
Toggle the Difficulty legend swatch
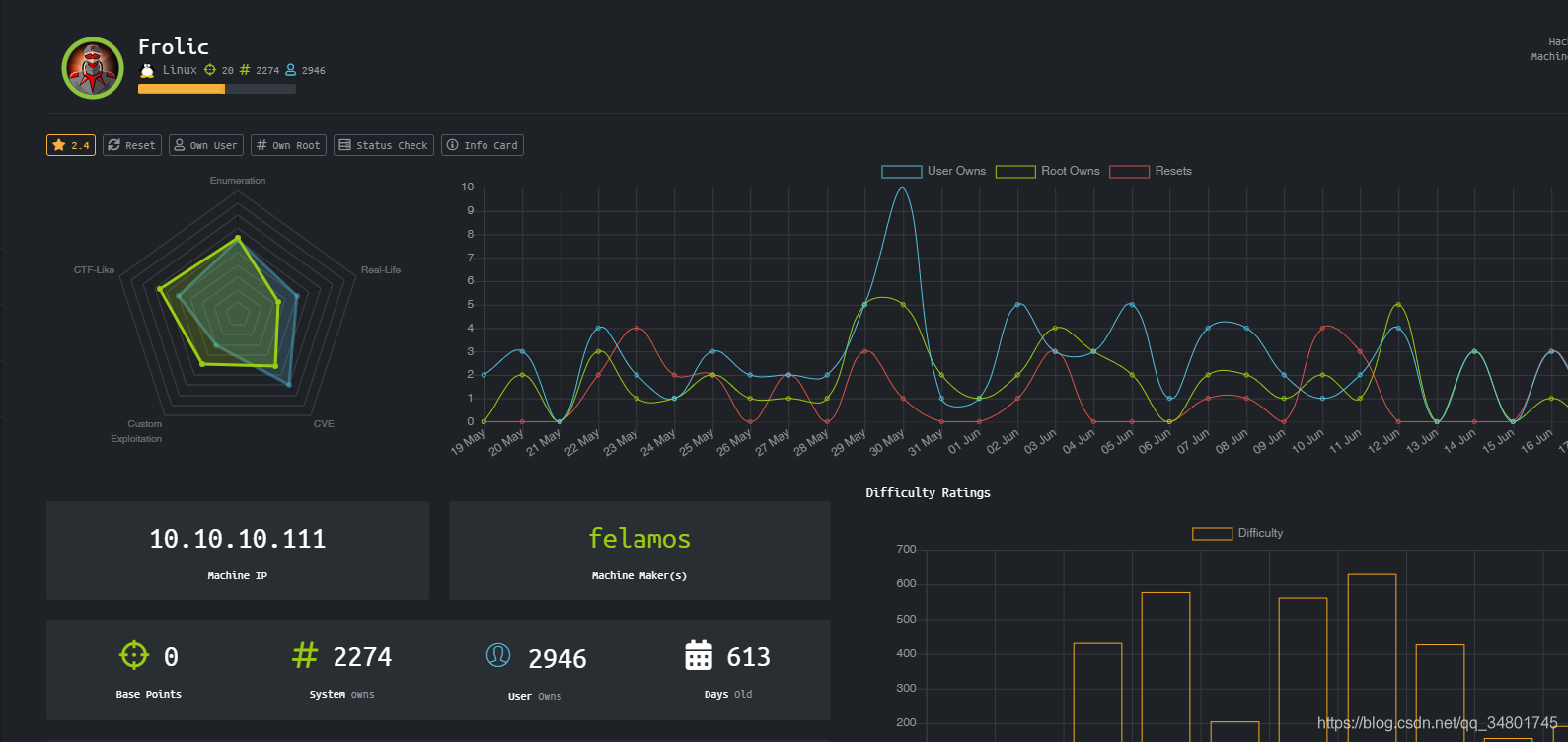1213,534
